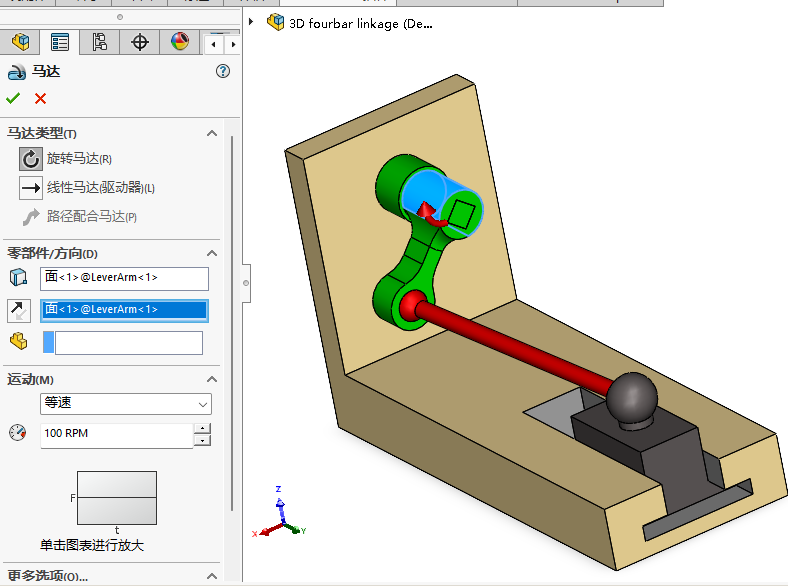Open the 等速 motion type dropdown
The height and width of the screenshot is (586, 788).
point(126,403)
